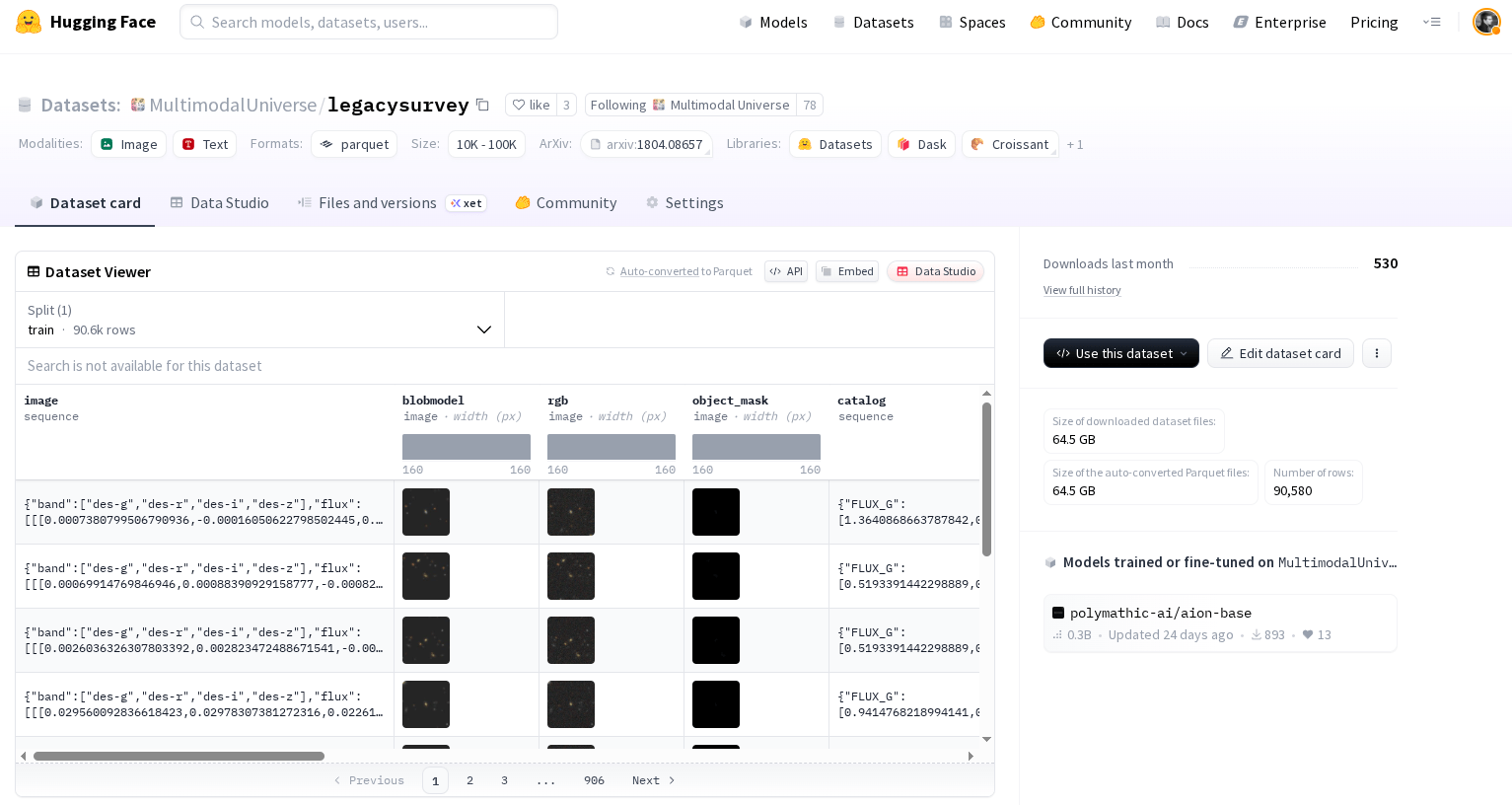Open the viewer API button
This screenshot has width=1512, height=805.
coord(786,271)
